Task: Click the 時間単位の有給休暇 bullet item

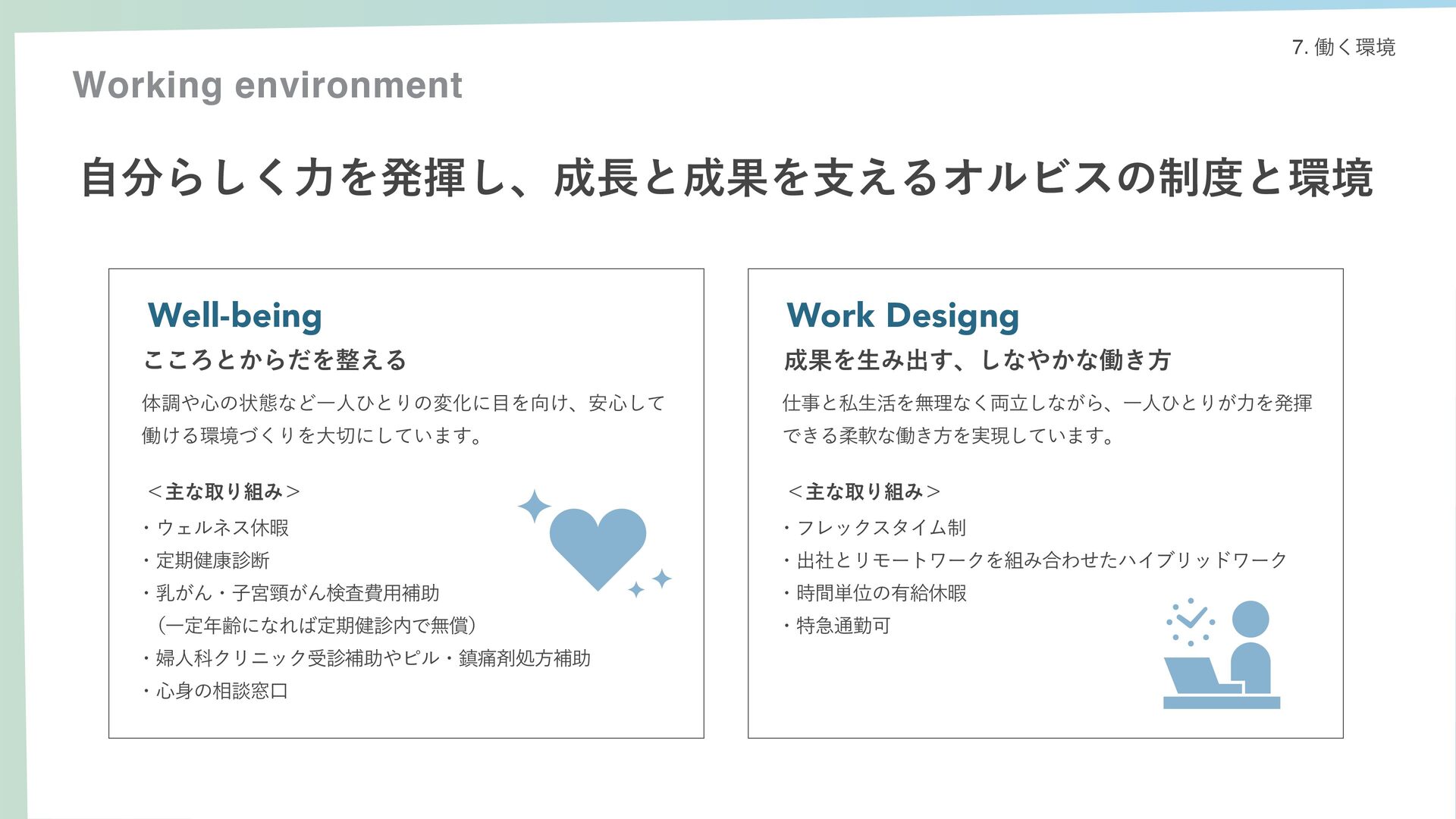Action: point(881,593)
